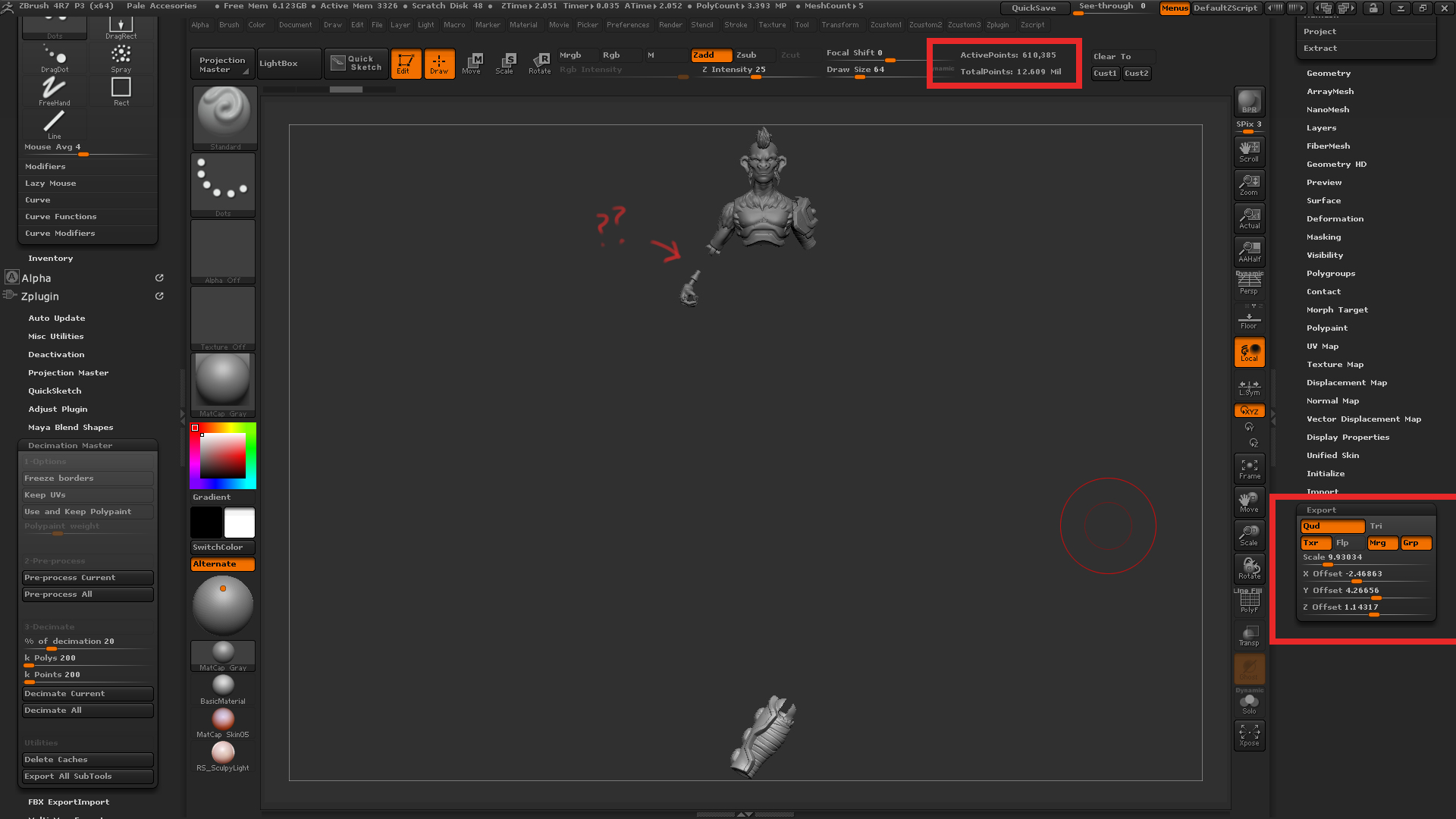This screenshot has height=819, width=1456.
Task: Expand the Curve Modifiers section
Action: tap(60, 234)
